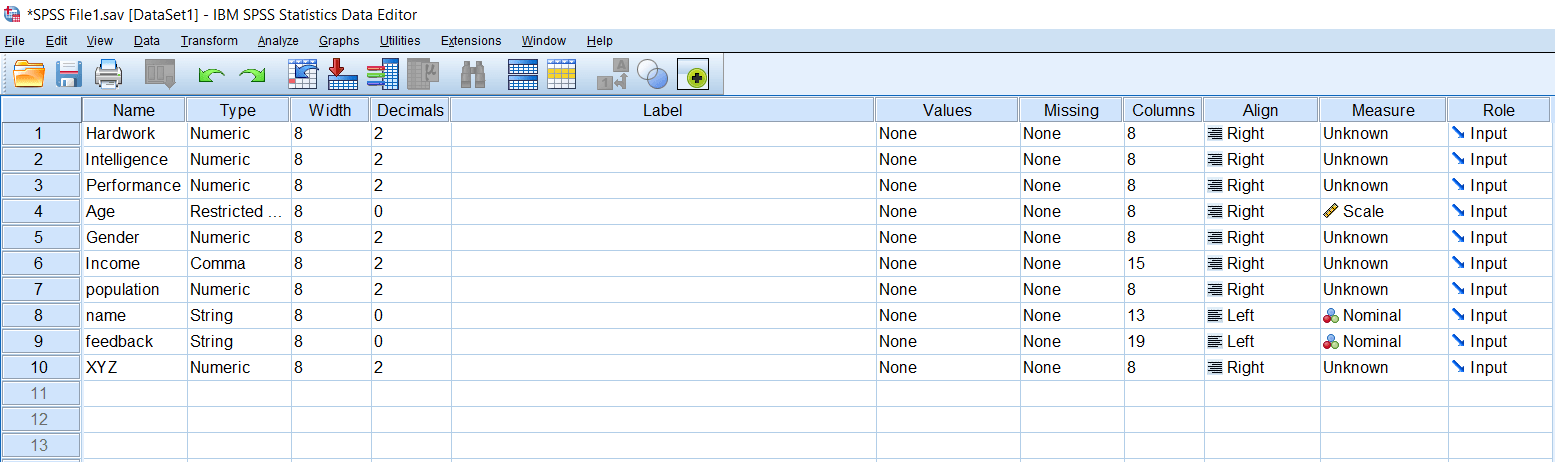
Task: Click the Variables icon in toolbar
Action: [x=383, y=74]
